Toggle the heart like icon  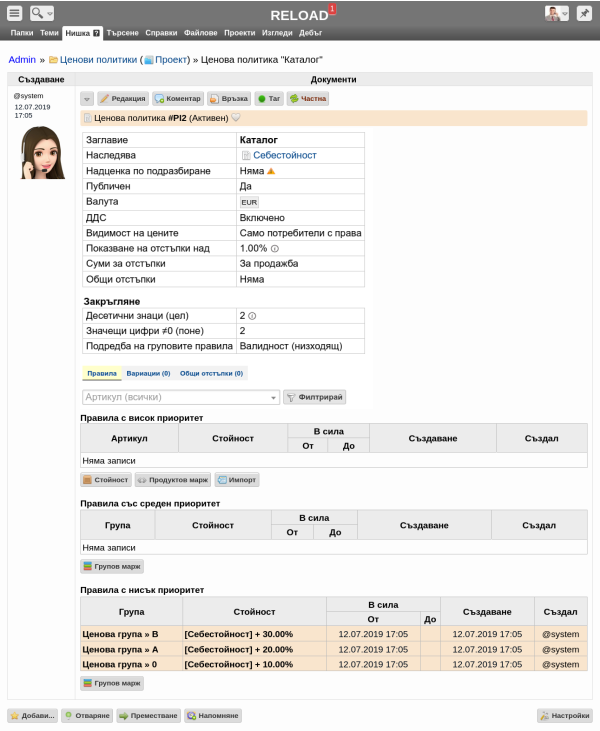236,117
